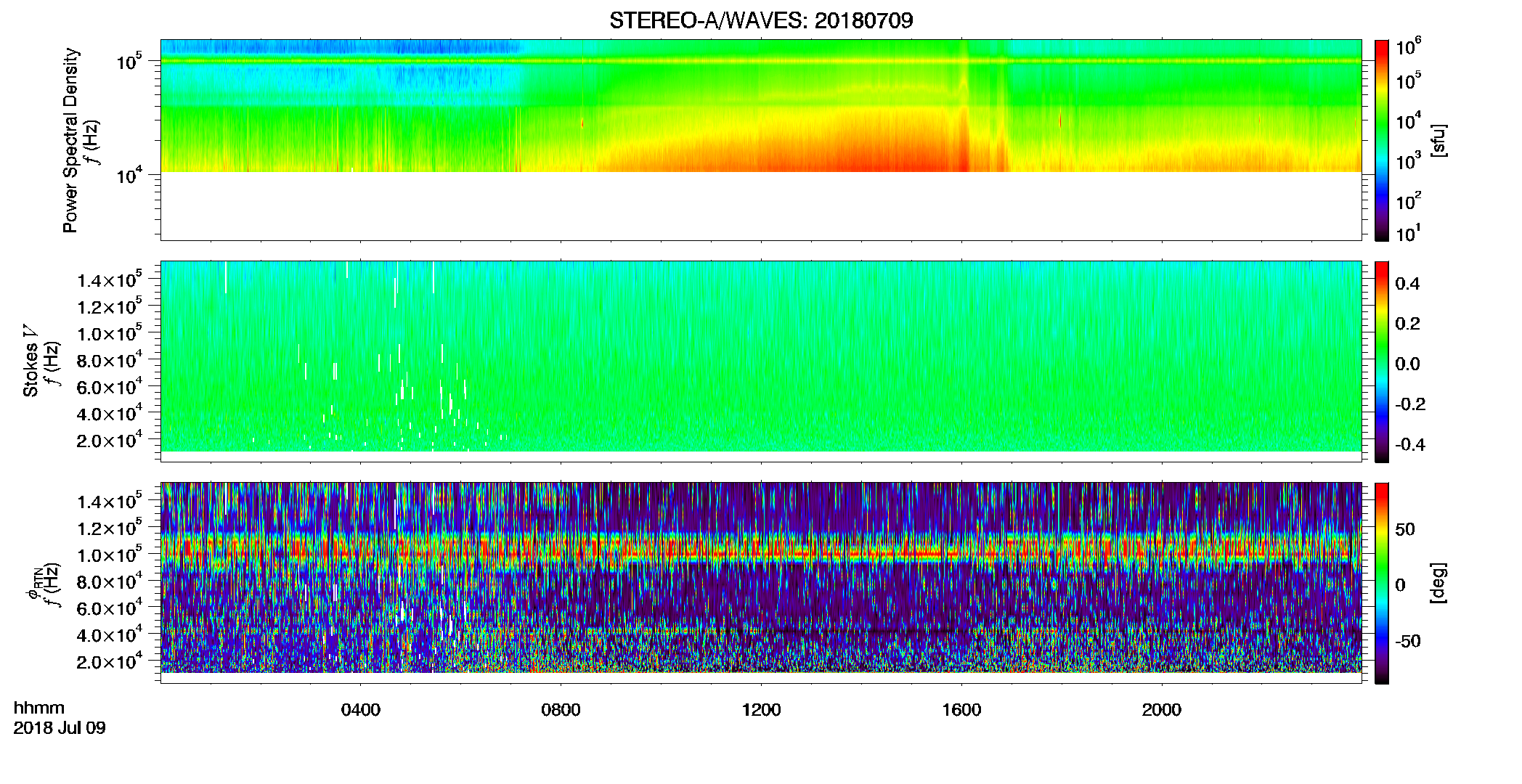Click the Stokes V axis label
The height and width of the screenshot is (784, 1522).
click(30, 361)
